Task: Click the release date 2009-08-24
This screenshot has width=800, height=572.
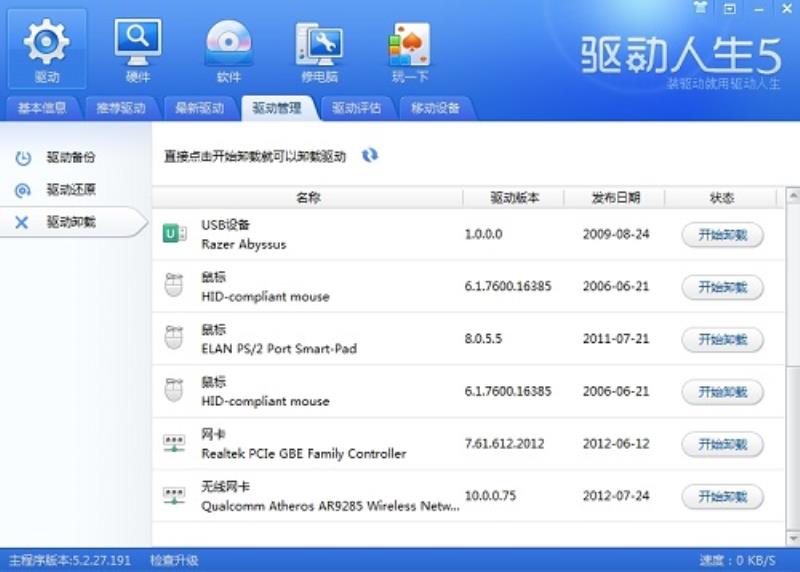Action: tap(616, 234)
